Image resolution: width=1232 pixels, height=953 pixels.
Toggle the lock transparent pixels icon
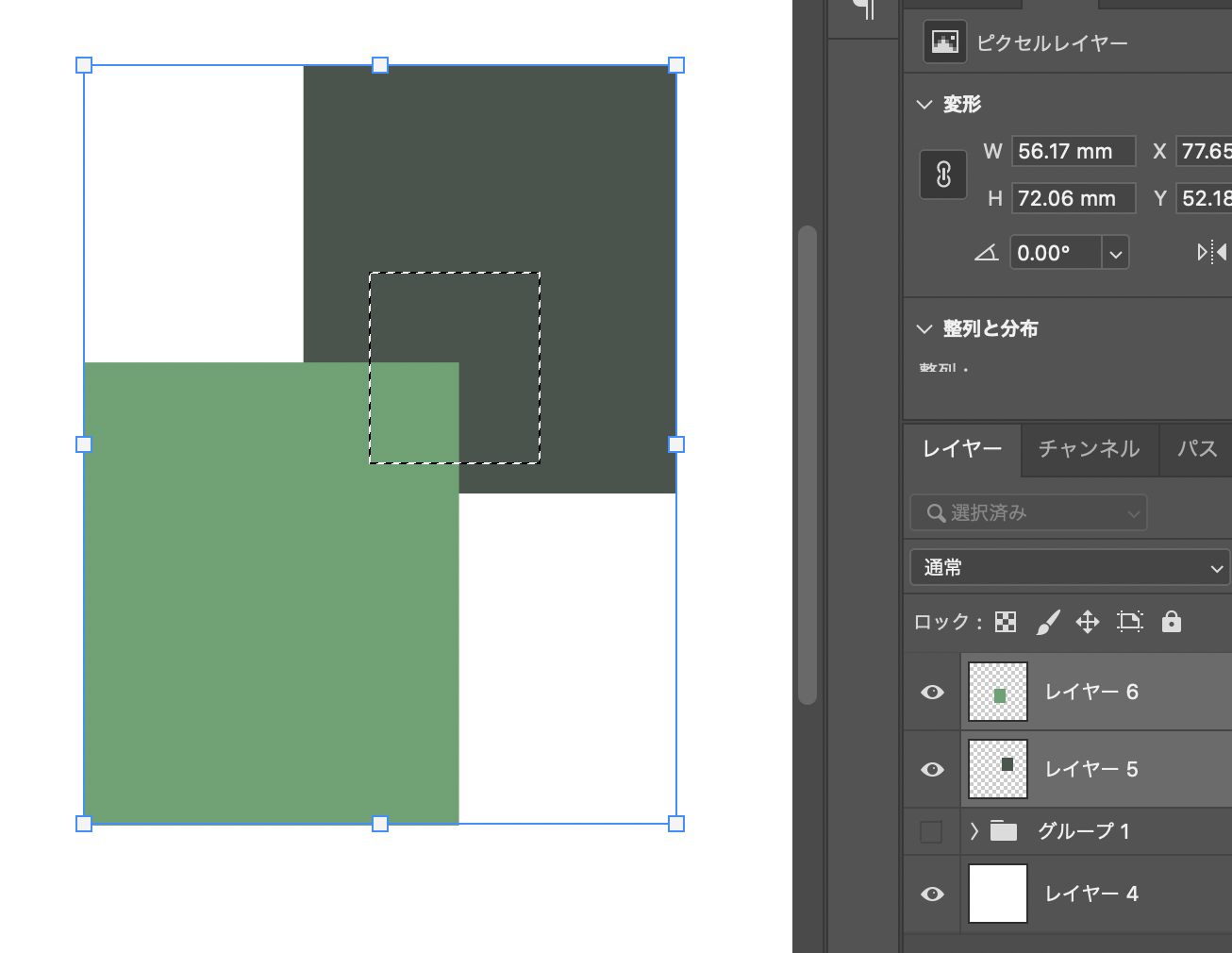click(x=1006, y=622)
